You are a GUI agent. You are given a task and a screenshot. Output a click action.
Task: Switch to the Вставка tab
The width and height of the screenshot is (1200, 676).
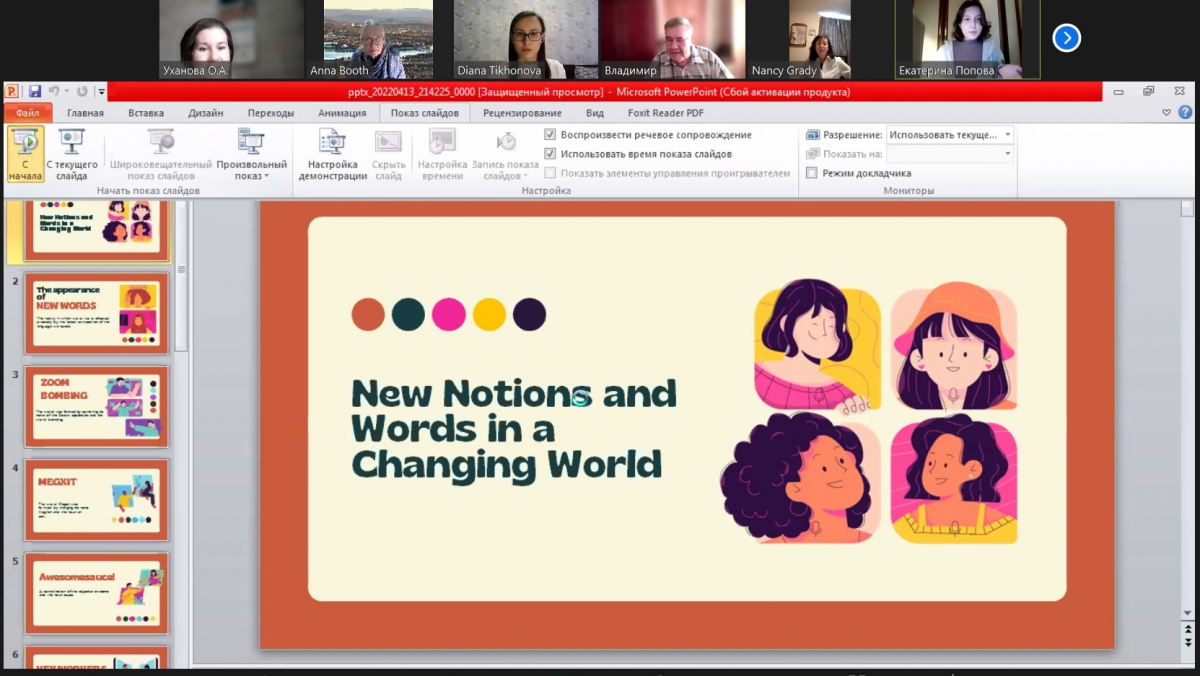146,113
